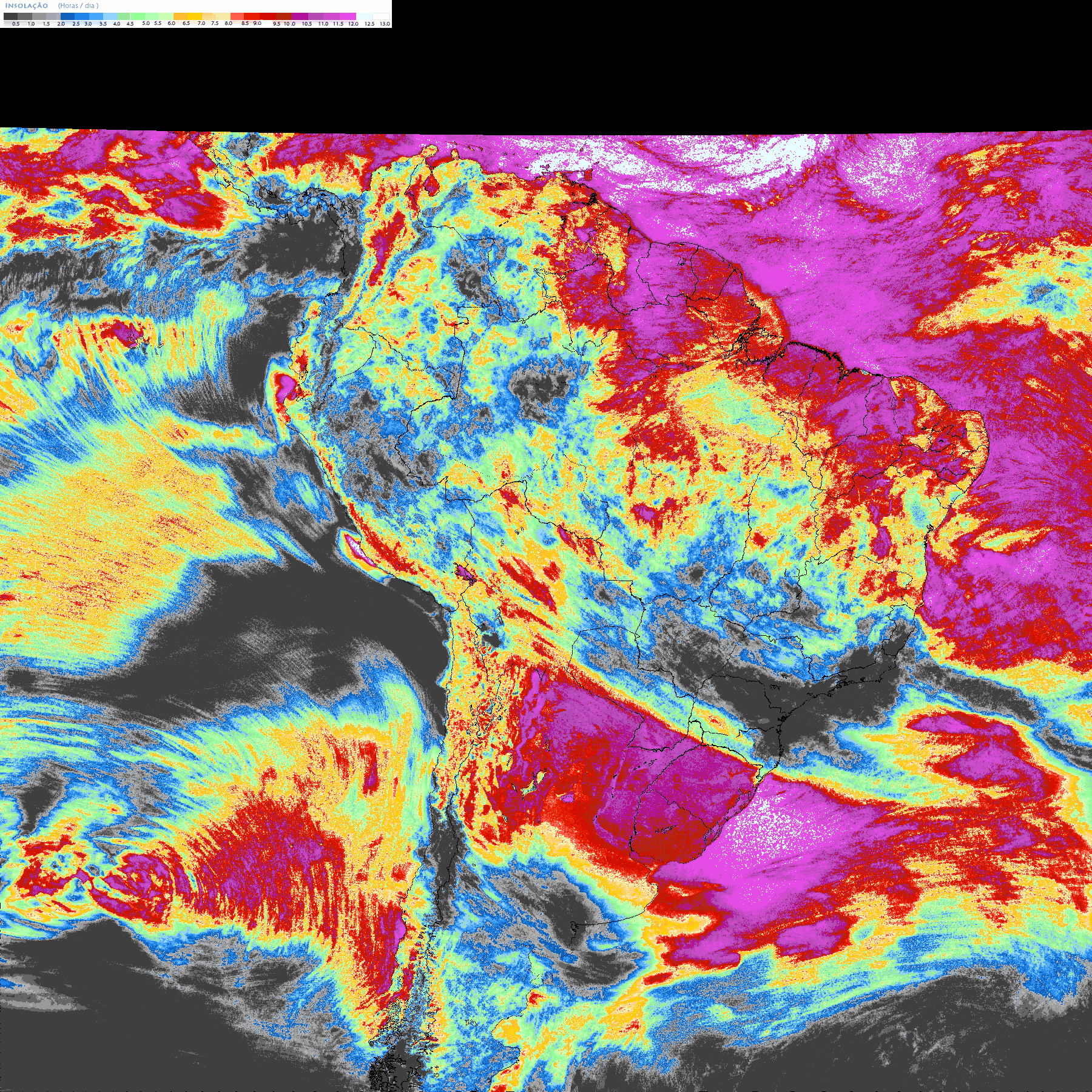
Task: Select the 13.0 legend value
Action: pyautogui.click(x=385, y=24)
